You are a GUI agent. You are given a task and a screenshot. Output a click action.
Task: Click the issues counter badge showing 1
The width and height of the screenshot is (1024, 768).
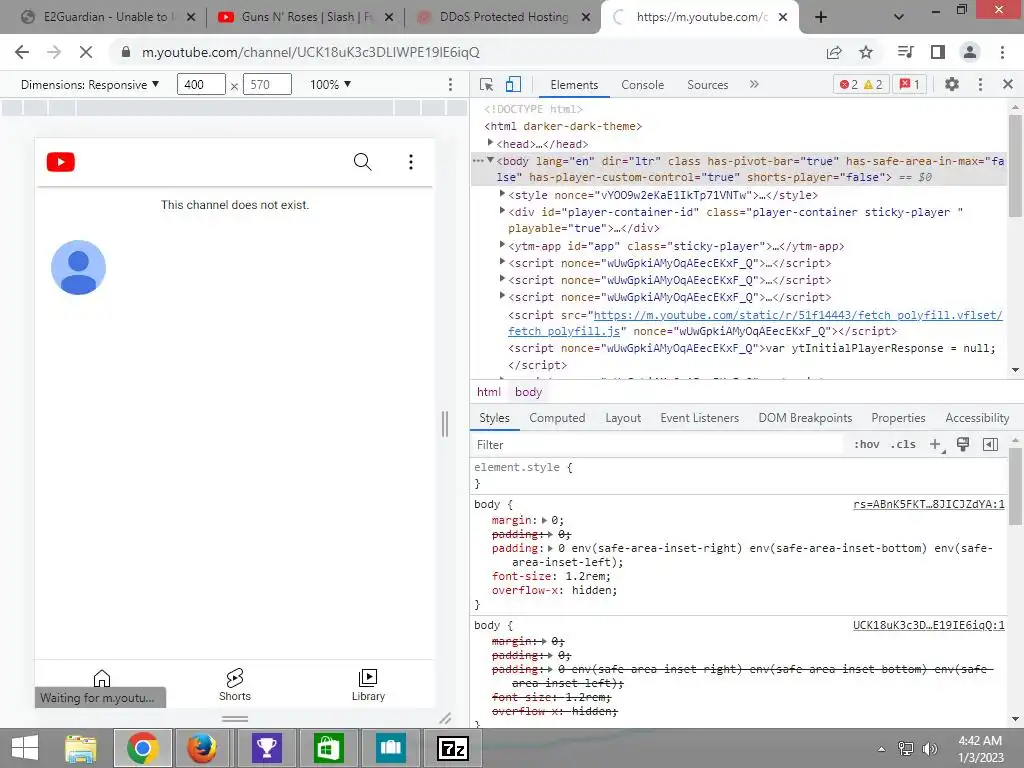(x=909, y=84)
